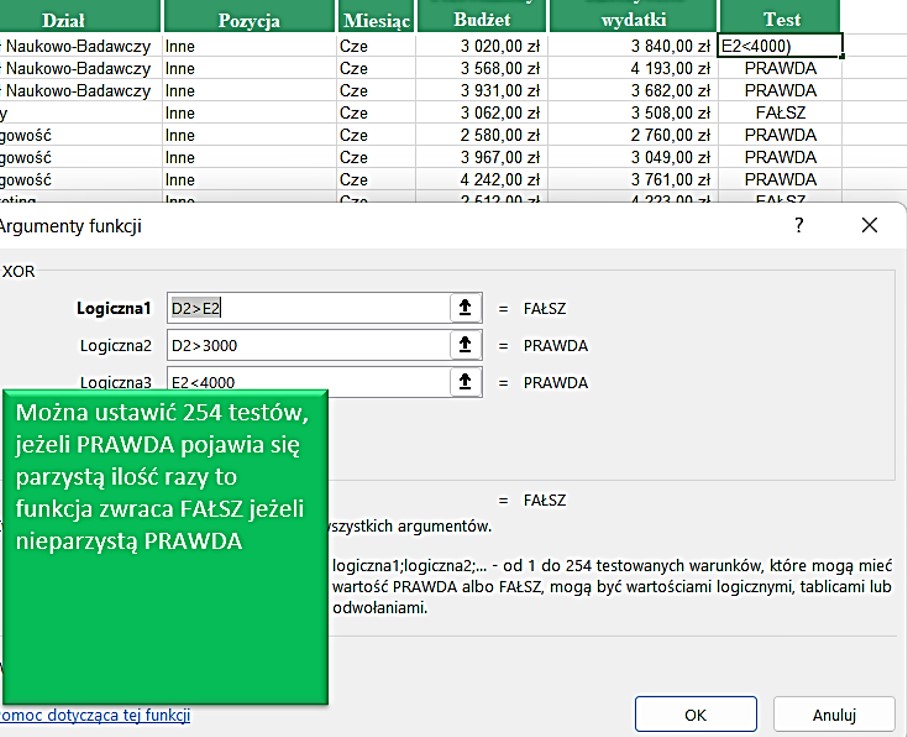Click the Logiczna2 range selector arrow icon
The width and height of the screenshot is (907, 737).
click(x=465, y=345)
